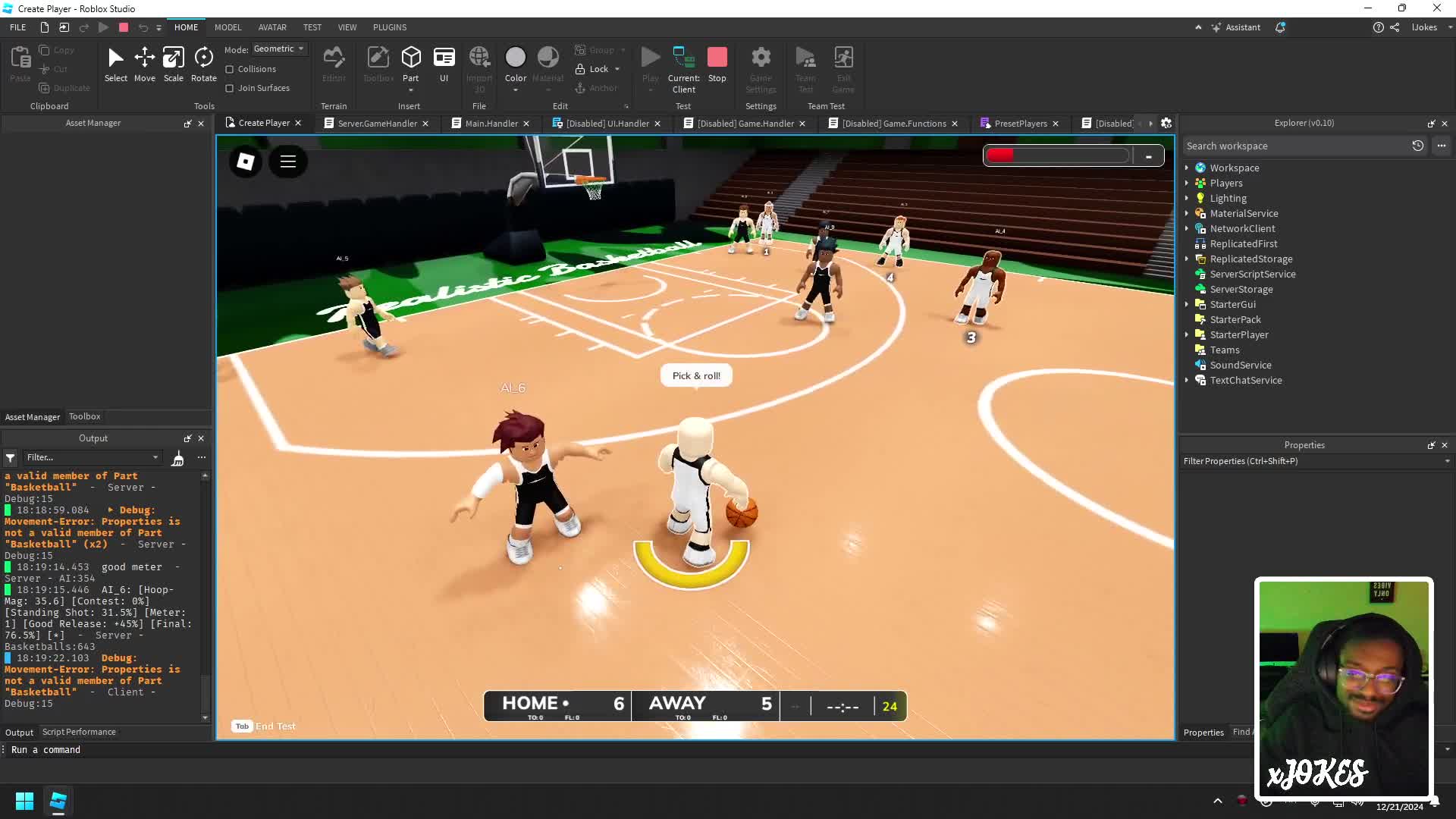This screenshot has height=819, width=1456.
Task: Close the Create Player tab
Action: click(x=298, y=123)
